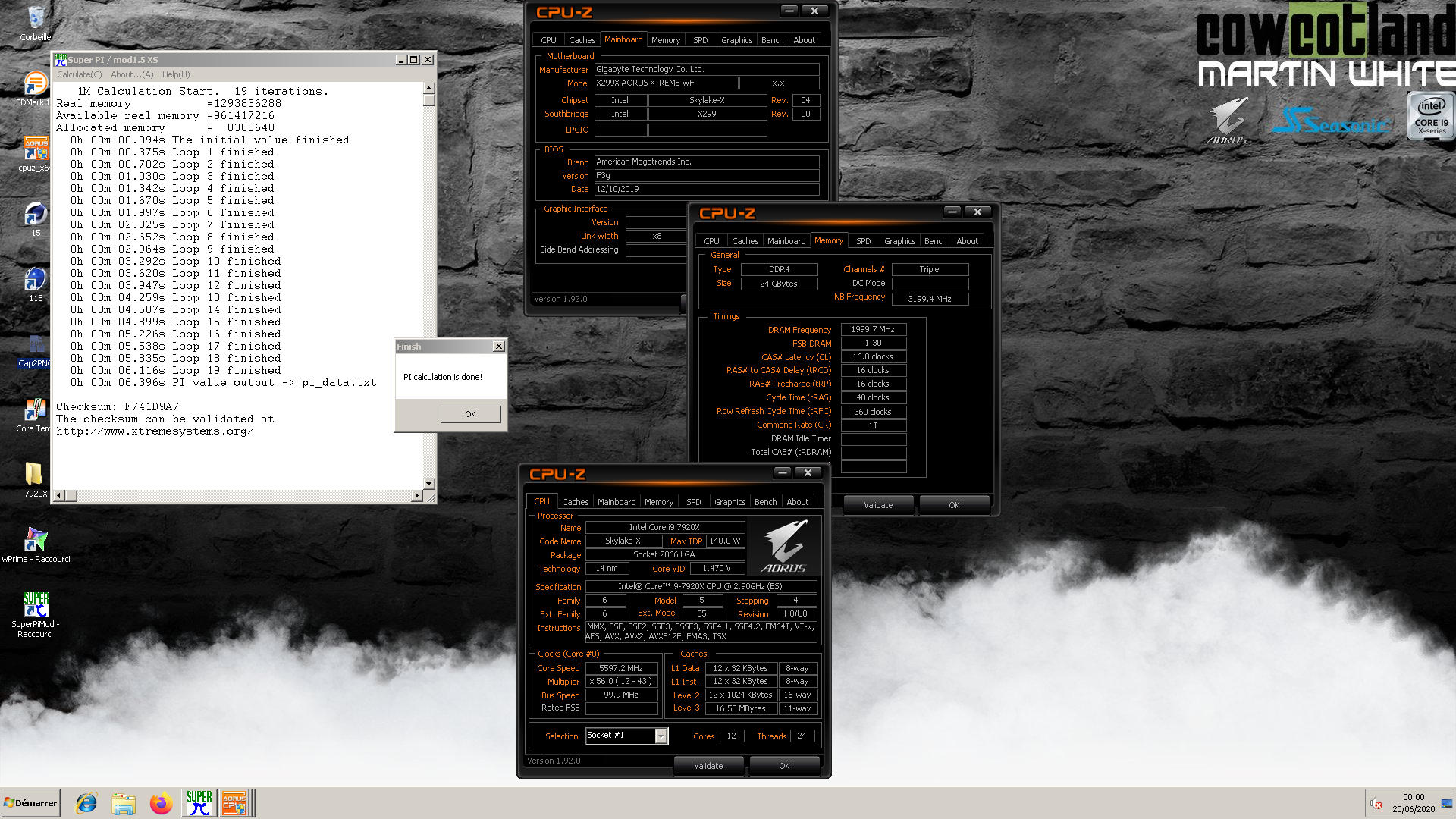
Task: Click OK in the Finish dialog
Action: click(470, 414)
